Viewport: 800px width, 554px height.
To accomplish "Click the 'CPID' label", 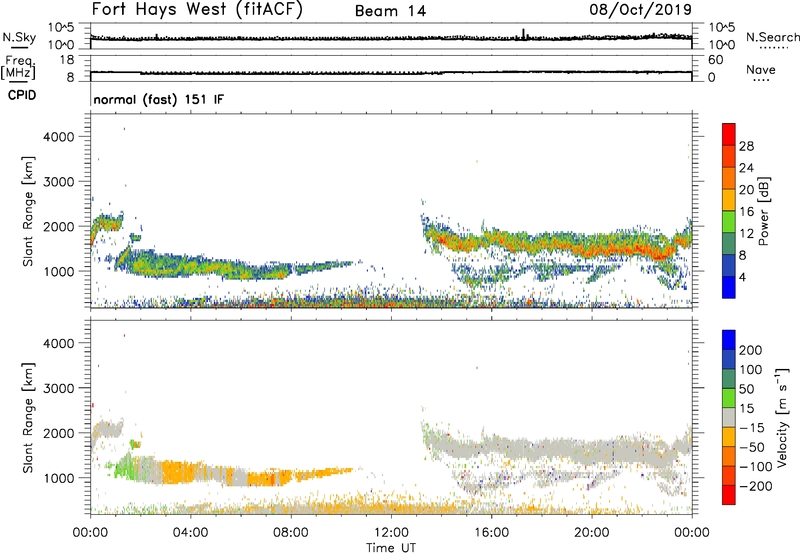I will 22,95.
